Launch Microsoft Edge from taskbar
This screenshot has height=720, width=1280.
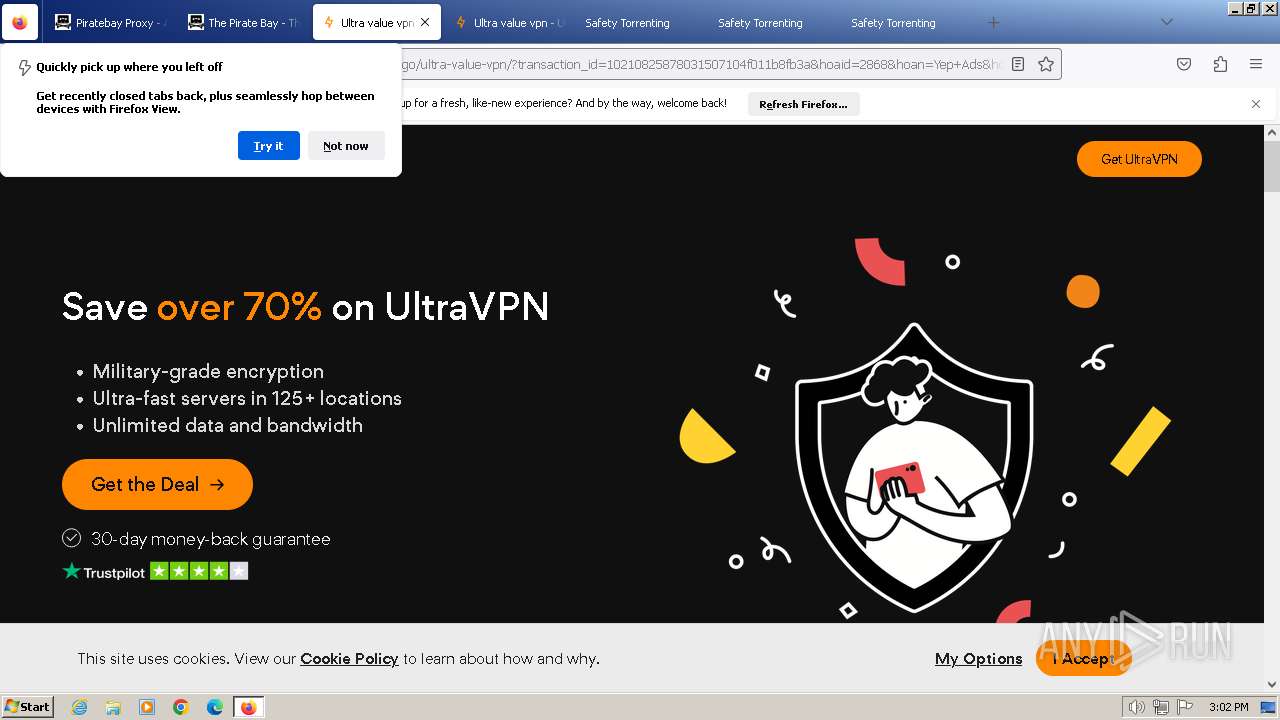point(215,707)
